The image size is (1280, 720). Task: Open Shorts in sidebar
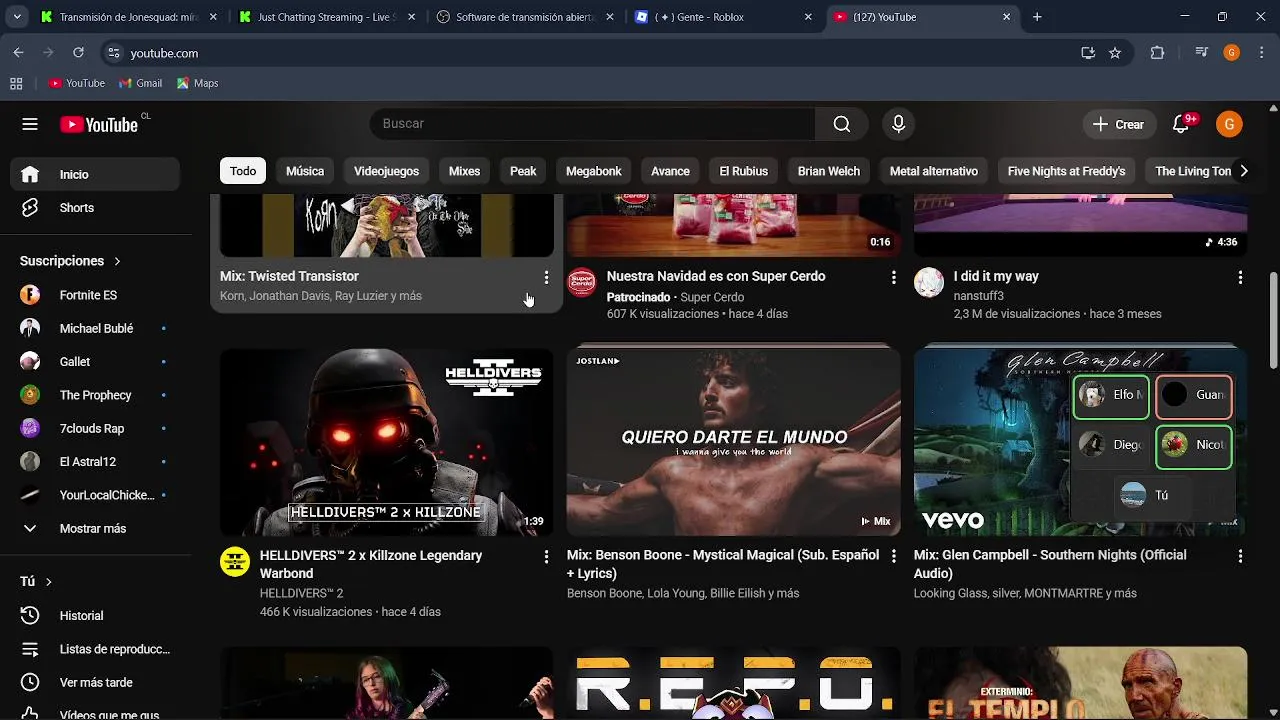[x=95, y=208]
